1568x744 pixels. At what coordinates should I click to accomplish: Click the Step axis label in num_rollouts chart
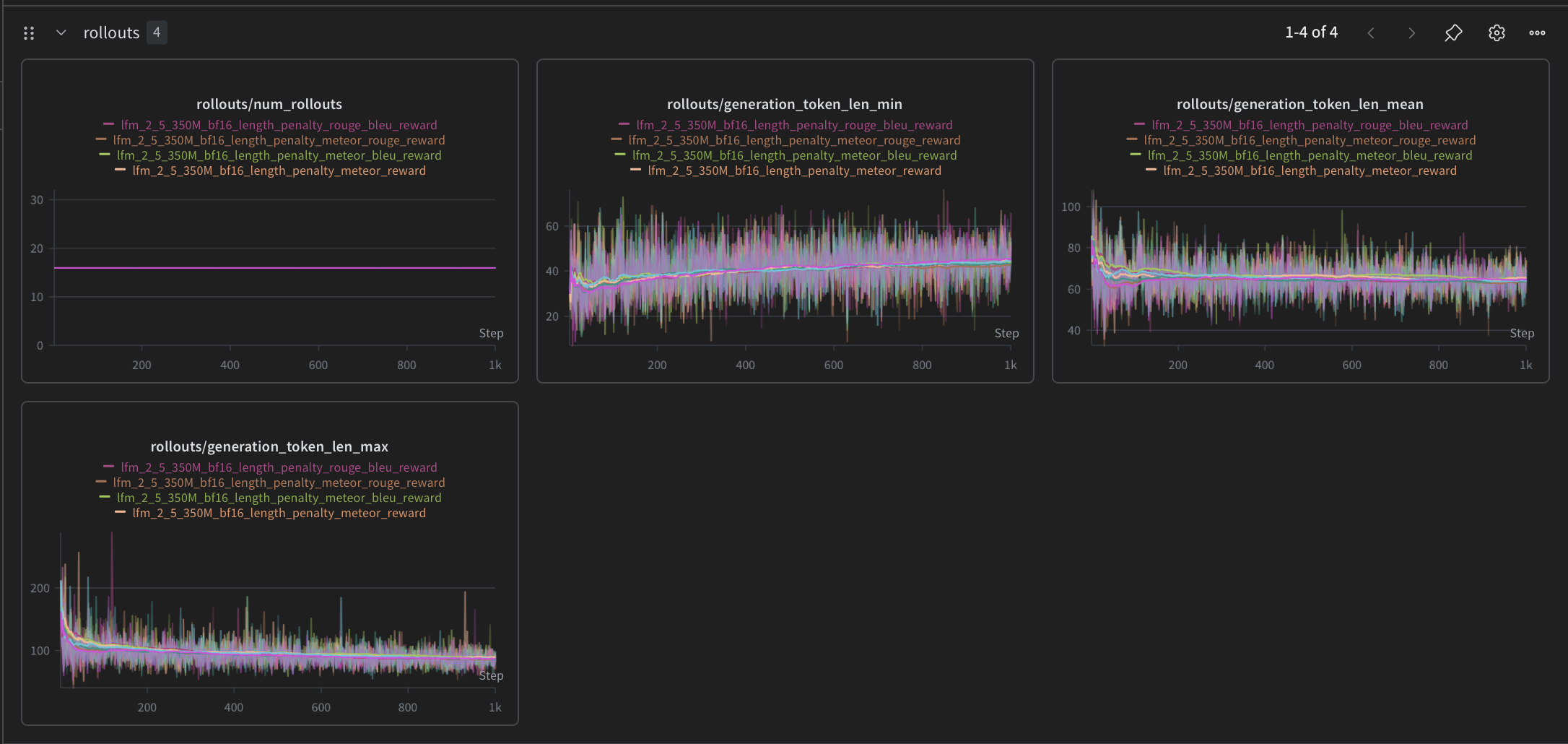click(x=491, y=333)
